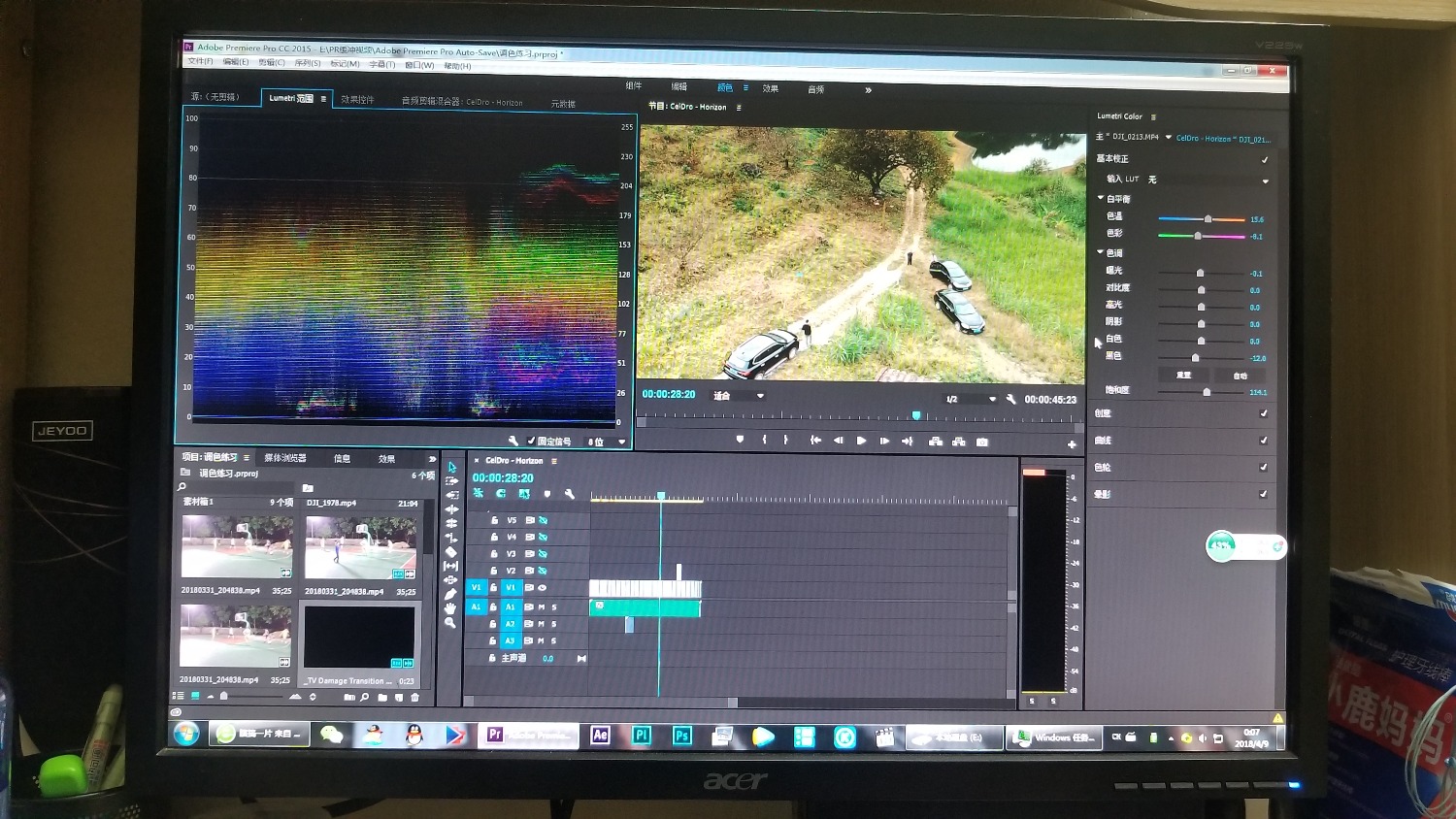Switch to the Media Browser tab
Image resolution: width=1456 pixels, height=819 pixels.
[285, 458]
